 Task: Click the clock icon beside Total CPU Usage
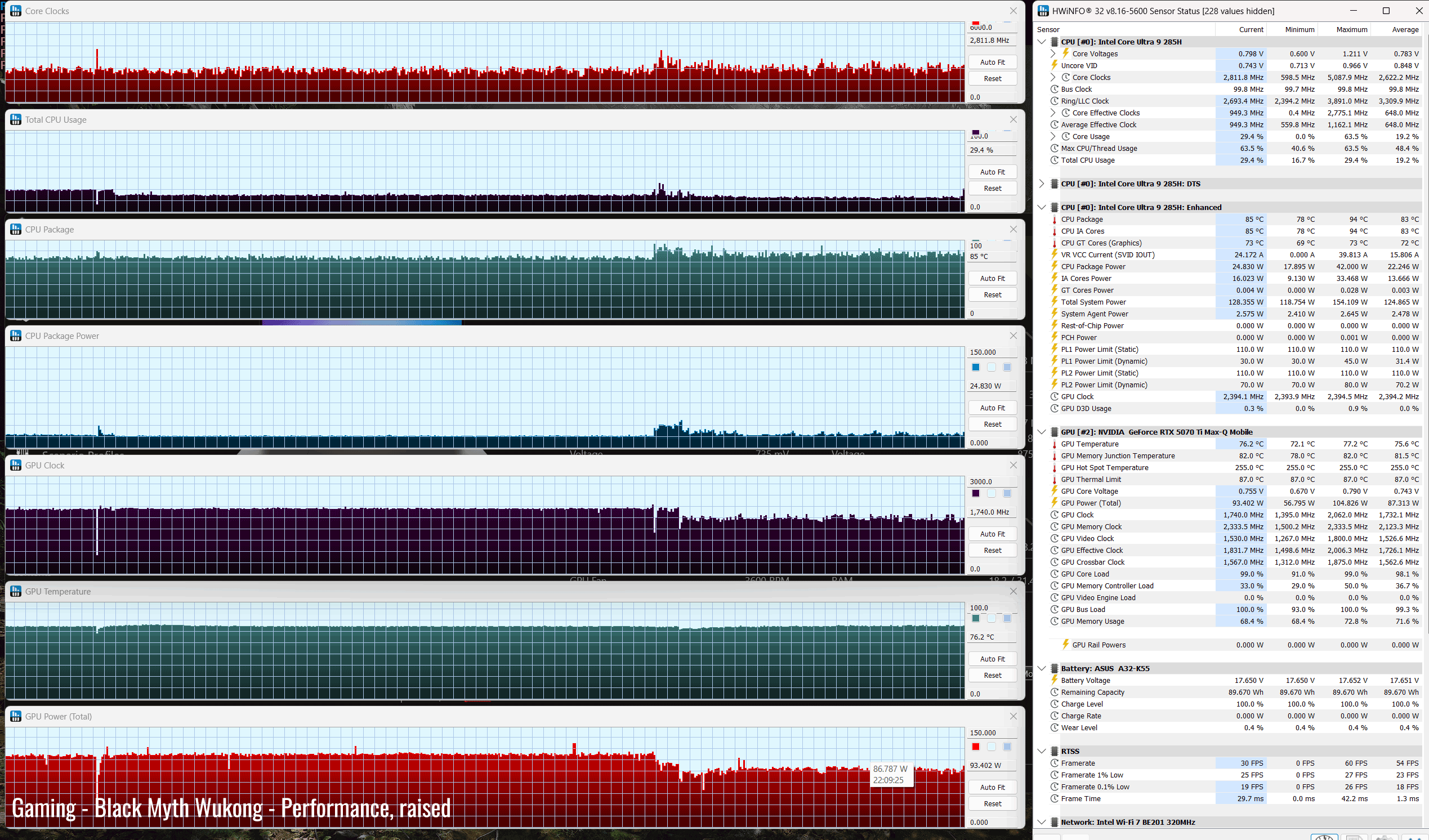click(1054, 160)
